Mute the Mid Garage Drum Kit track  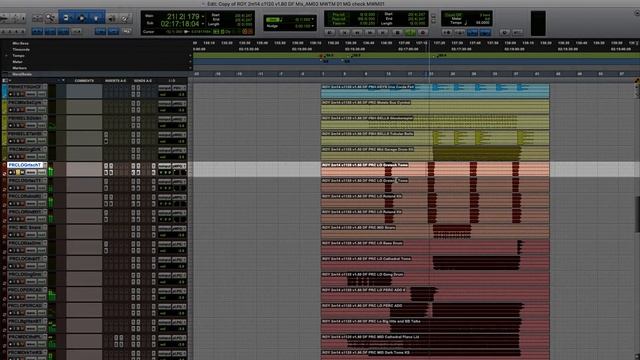click(x=22, y=157)
